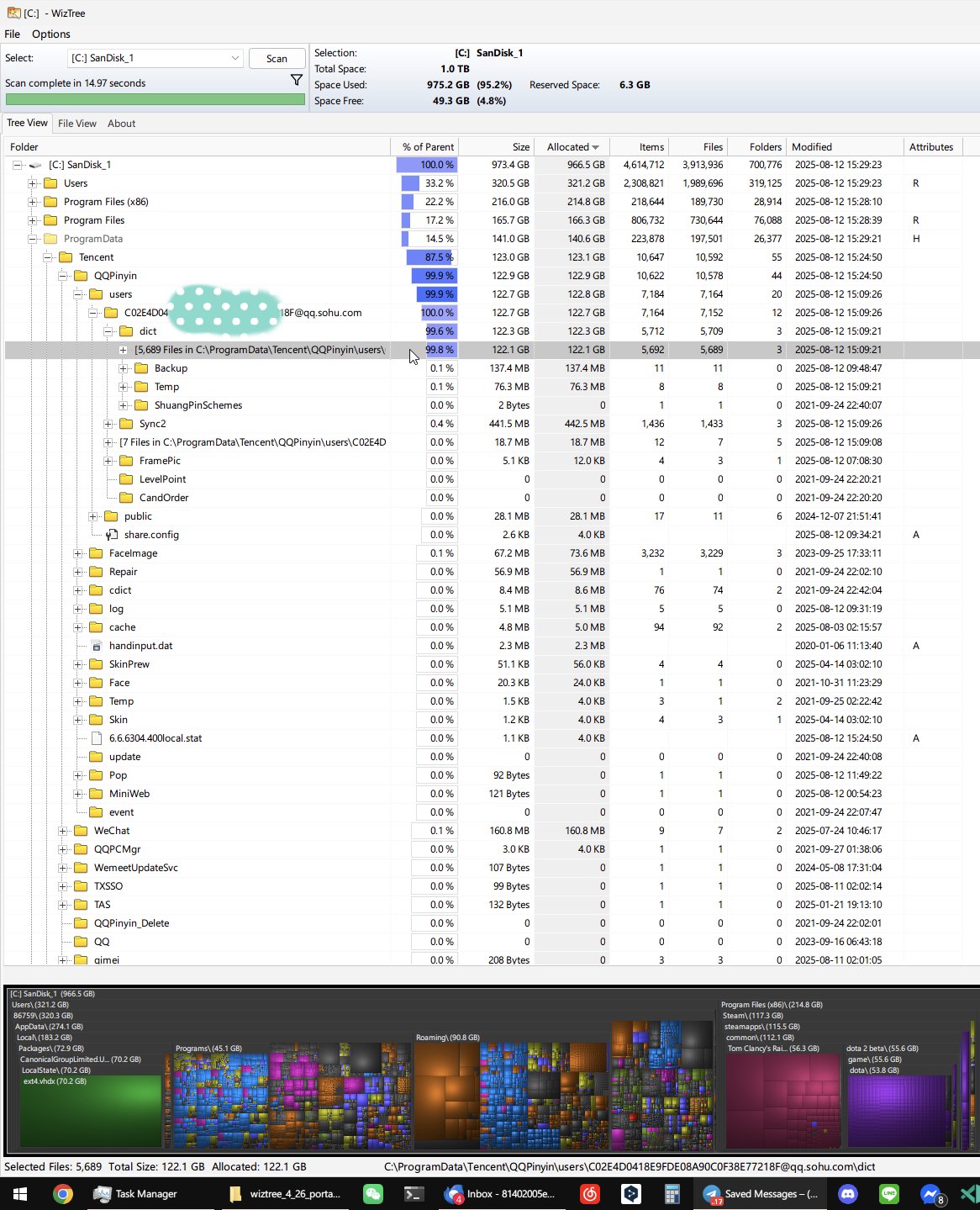The height and width of the screenshot is (1210, 980).
Task: Open LINE from taskbar
Action: (x=888, y=1193)
